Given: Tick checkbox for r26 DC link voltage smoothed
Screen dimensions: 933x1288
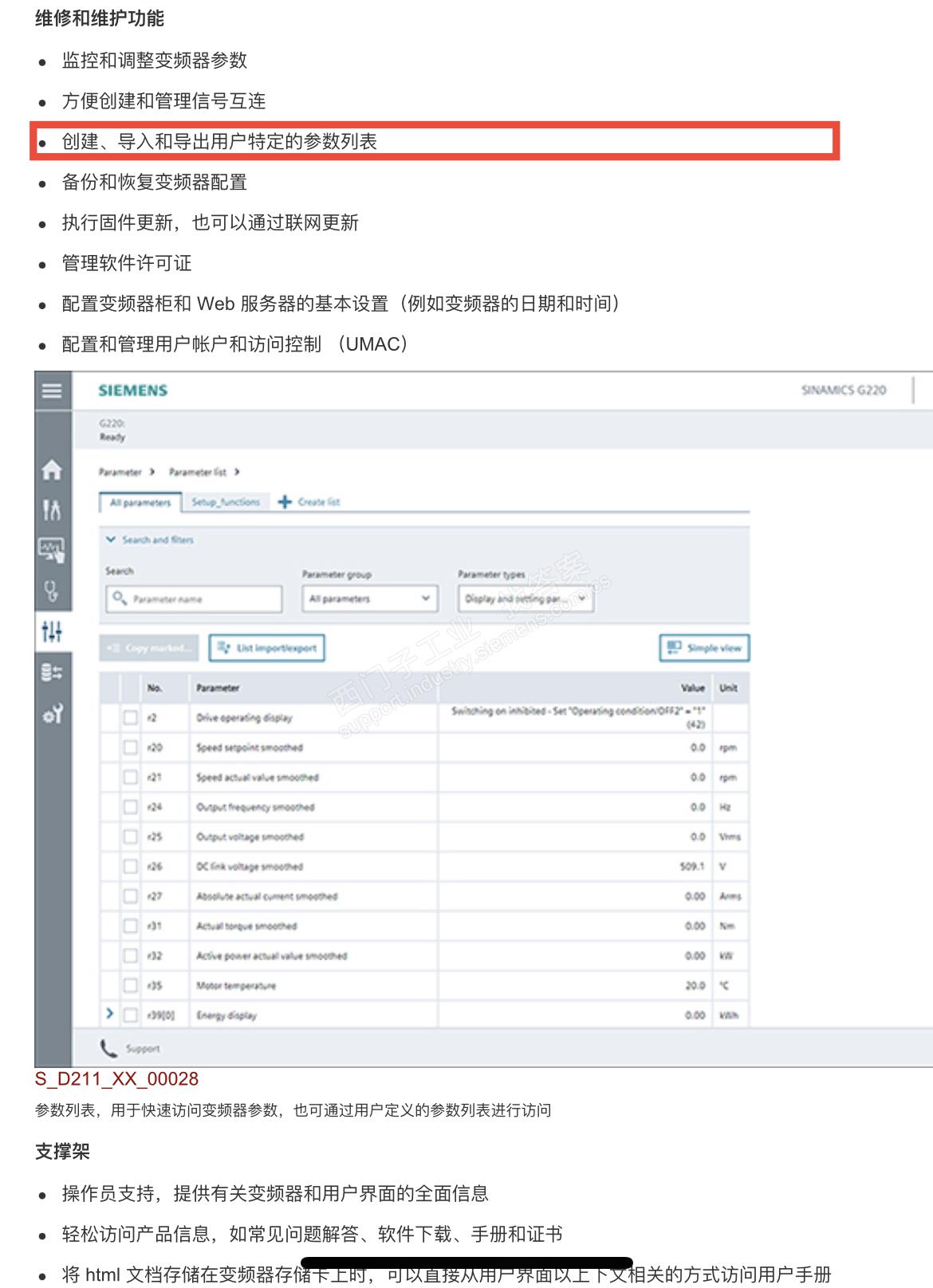Looking at the screenshot, I should [130, 866].
